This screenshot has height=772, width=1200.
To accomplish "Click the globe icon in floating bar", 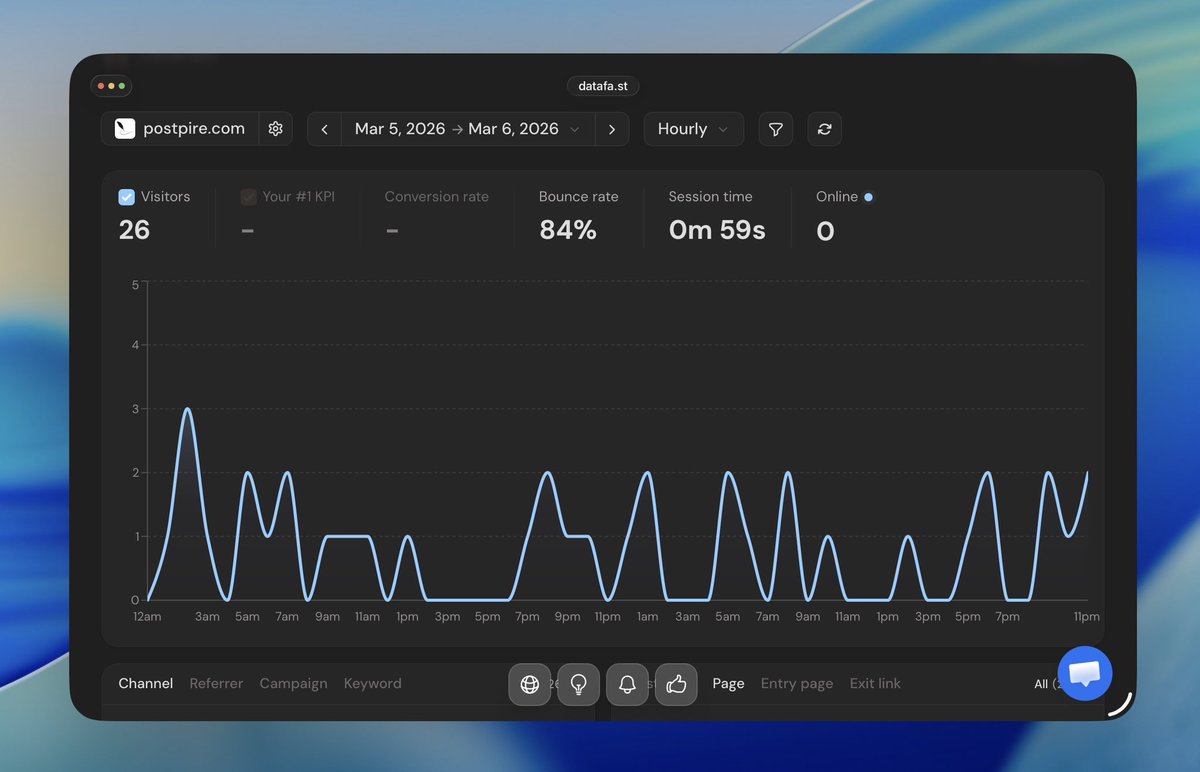I will pos(530,685).
